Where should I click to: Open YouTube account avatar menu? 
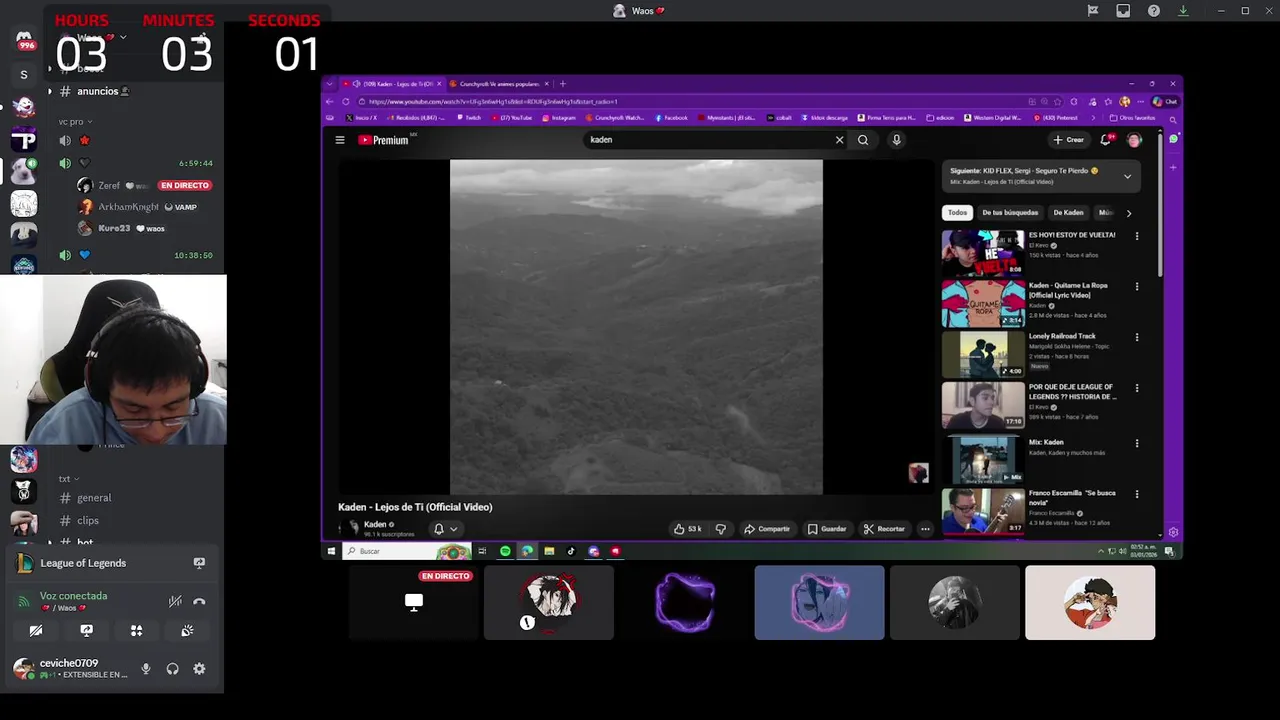[x=1134, y=140]
